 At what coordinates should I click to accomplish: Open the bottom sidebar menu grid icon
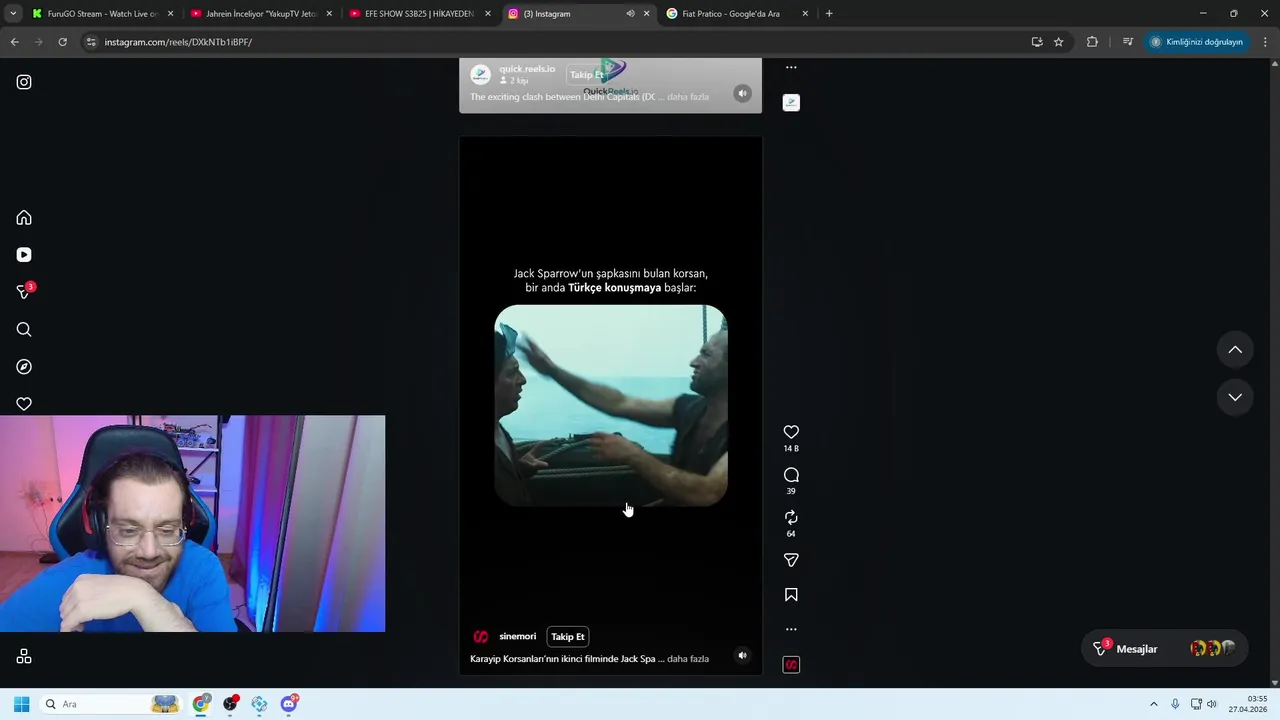[24, 657]
